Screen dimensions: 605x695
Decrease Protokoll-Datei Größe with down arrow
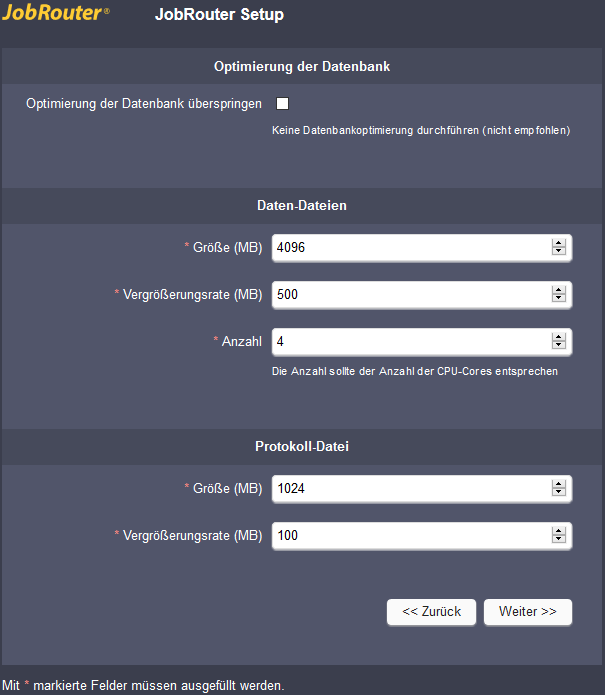(x=558, y=492)
